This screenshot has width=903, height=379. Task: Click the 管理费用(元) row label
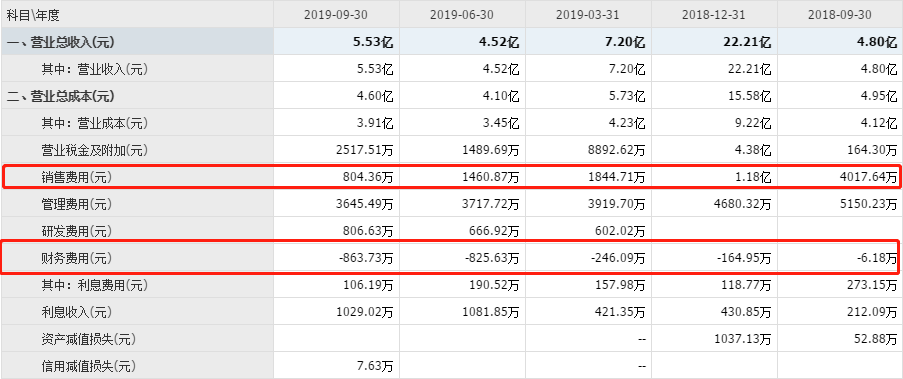[x=77, y=204]
